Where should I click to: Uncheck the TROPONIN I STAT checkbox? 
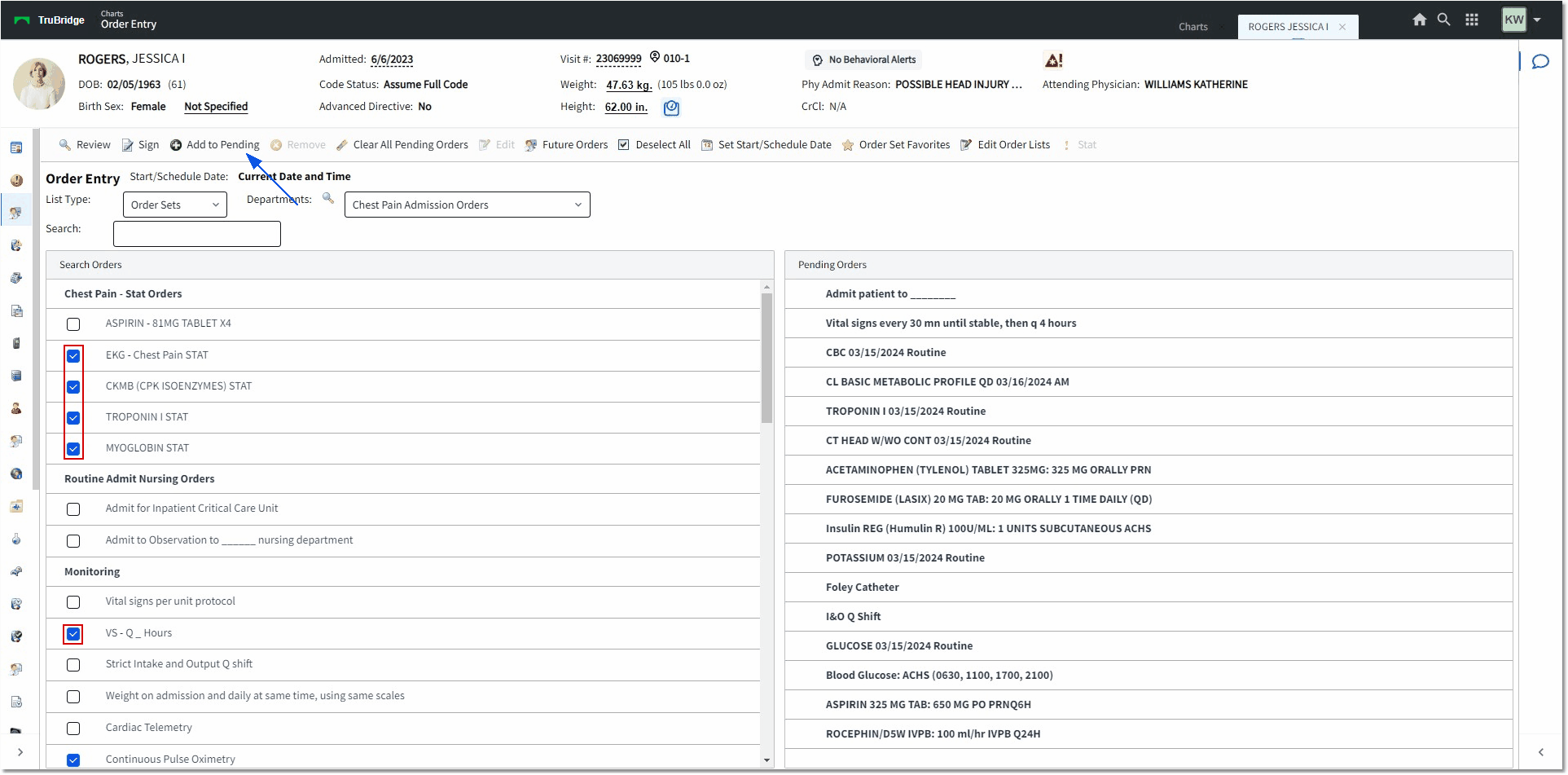coord(73,418)
